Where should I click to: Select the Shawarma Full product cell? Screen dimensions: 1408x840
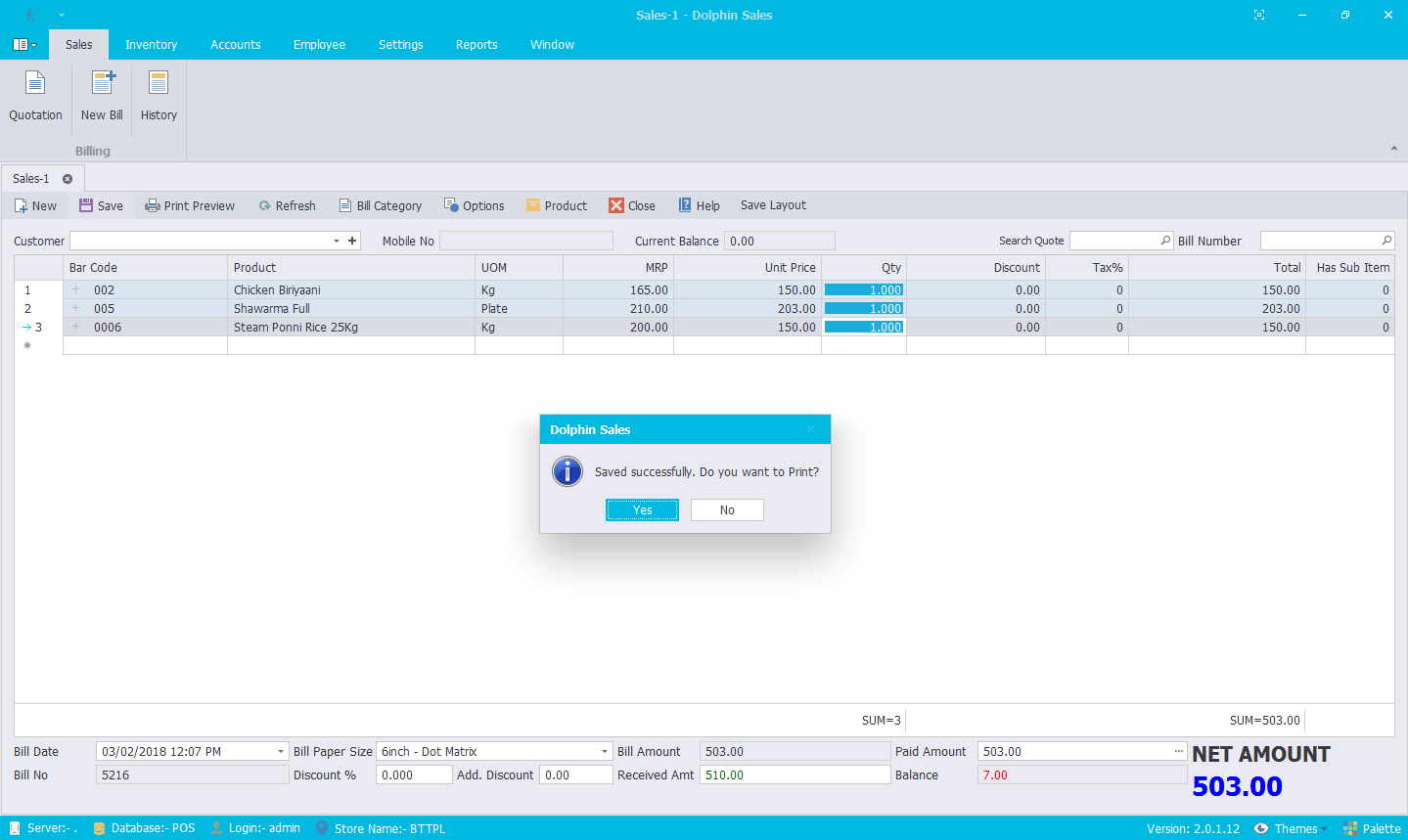(351, 308)
